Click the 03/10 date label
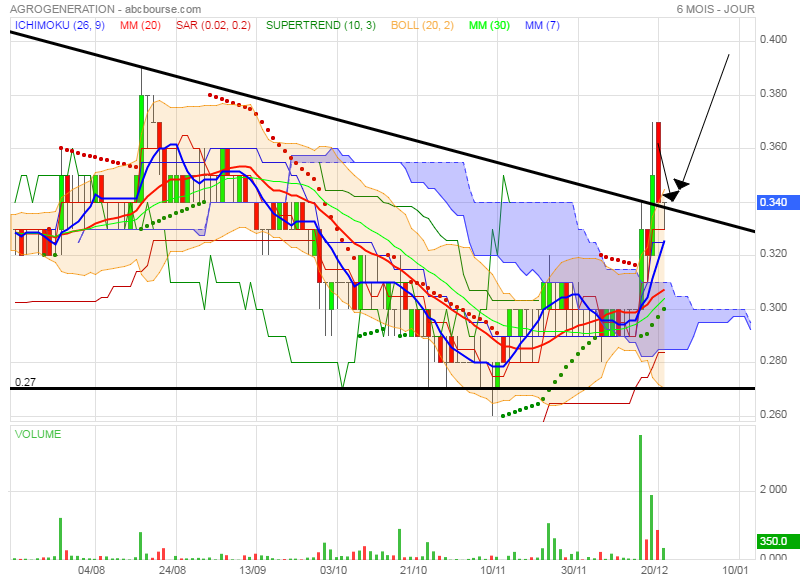 point(333,570)
